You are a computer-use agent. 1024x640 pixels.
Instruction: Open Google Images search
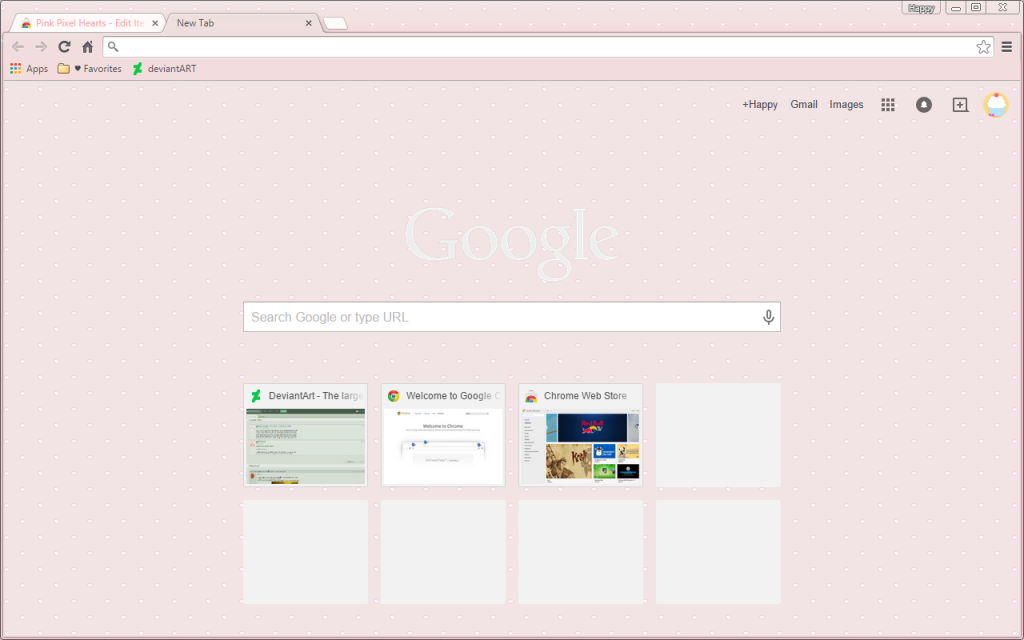pos(846,104)
